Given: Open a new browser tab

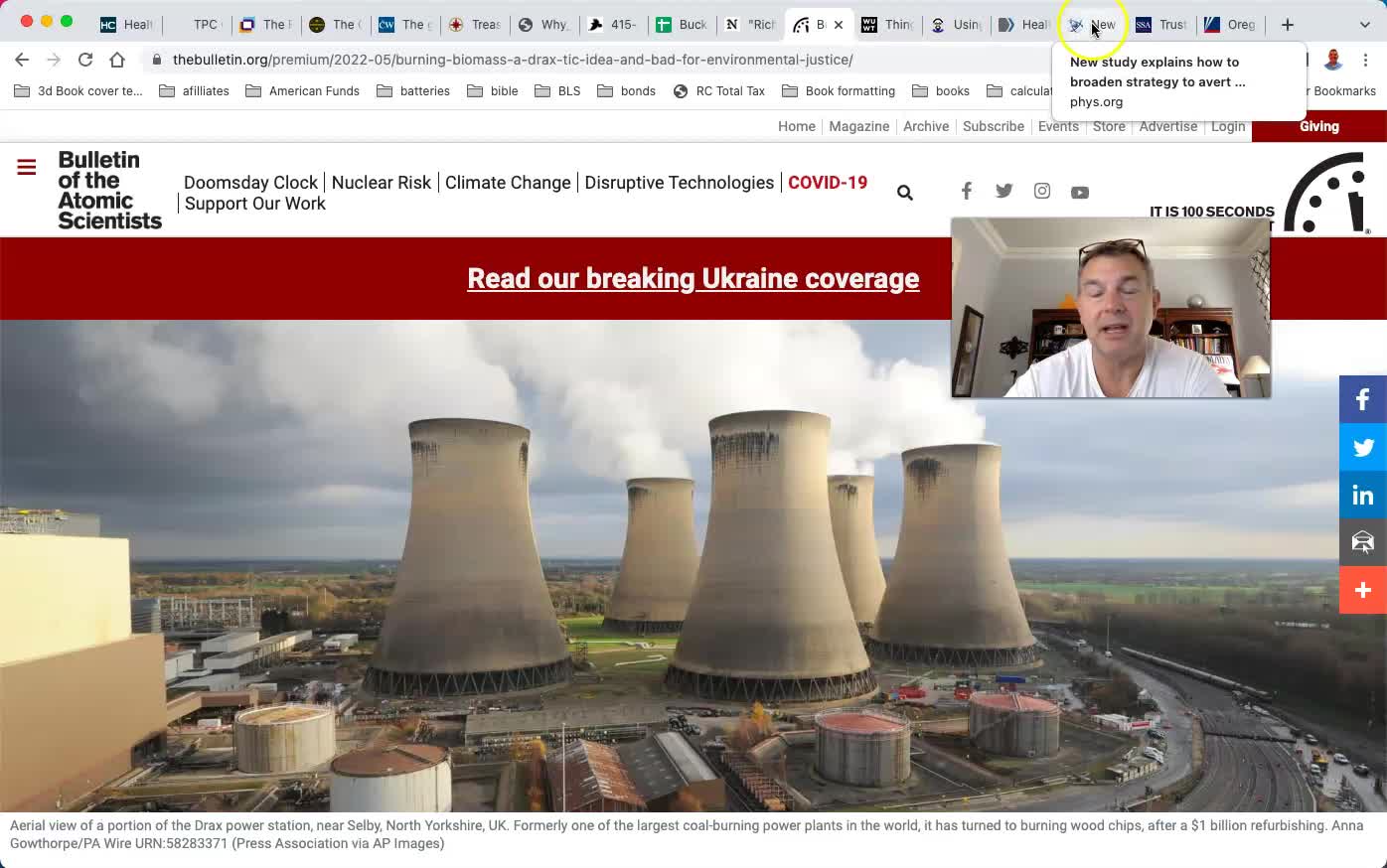Looking at the screenshot, I should (1288, 24).
